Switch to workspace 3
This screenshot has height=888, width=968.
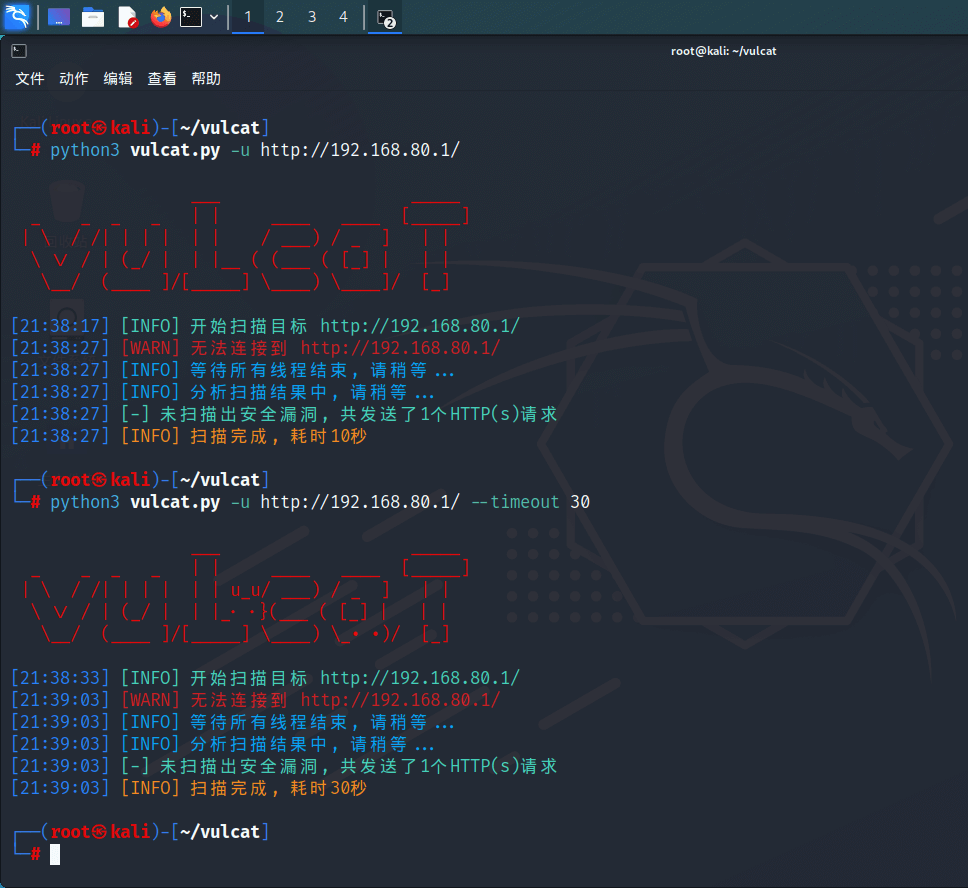coord(312,17)
